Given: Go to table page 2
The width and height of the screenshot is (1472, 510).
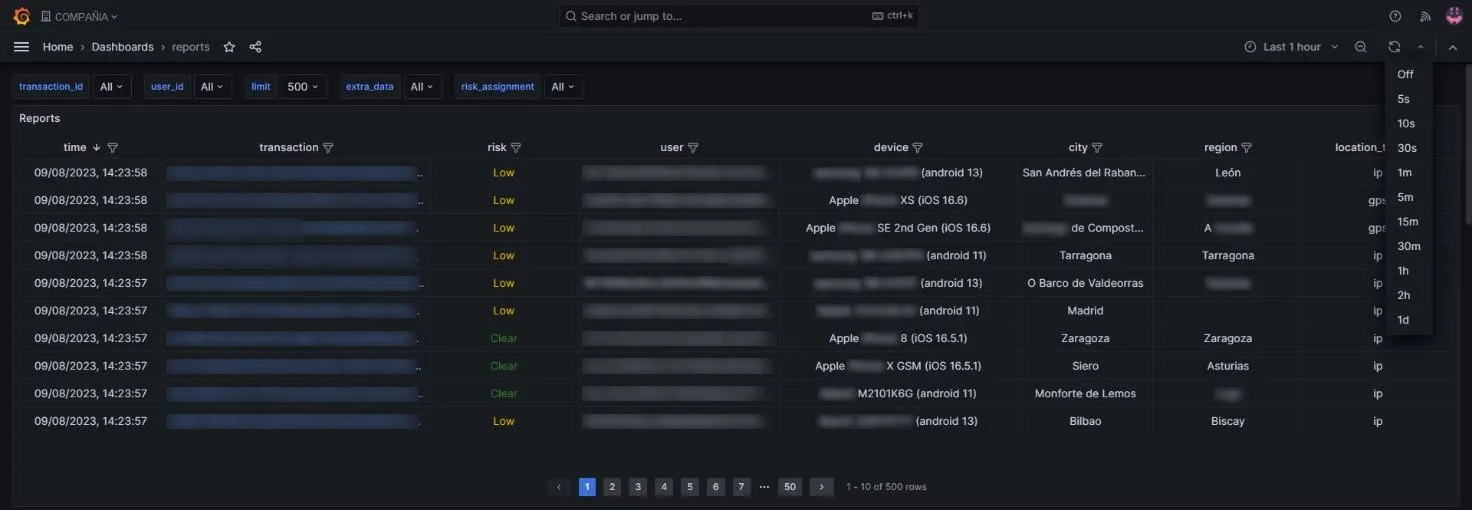Looking at the screenshot, I should [612, 487].
